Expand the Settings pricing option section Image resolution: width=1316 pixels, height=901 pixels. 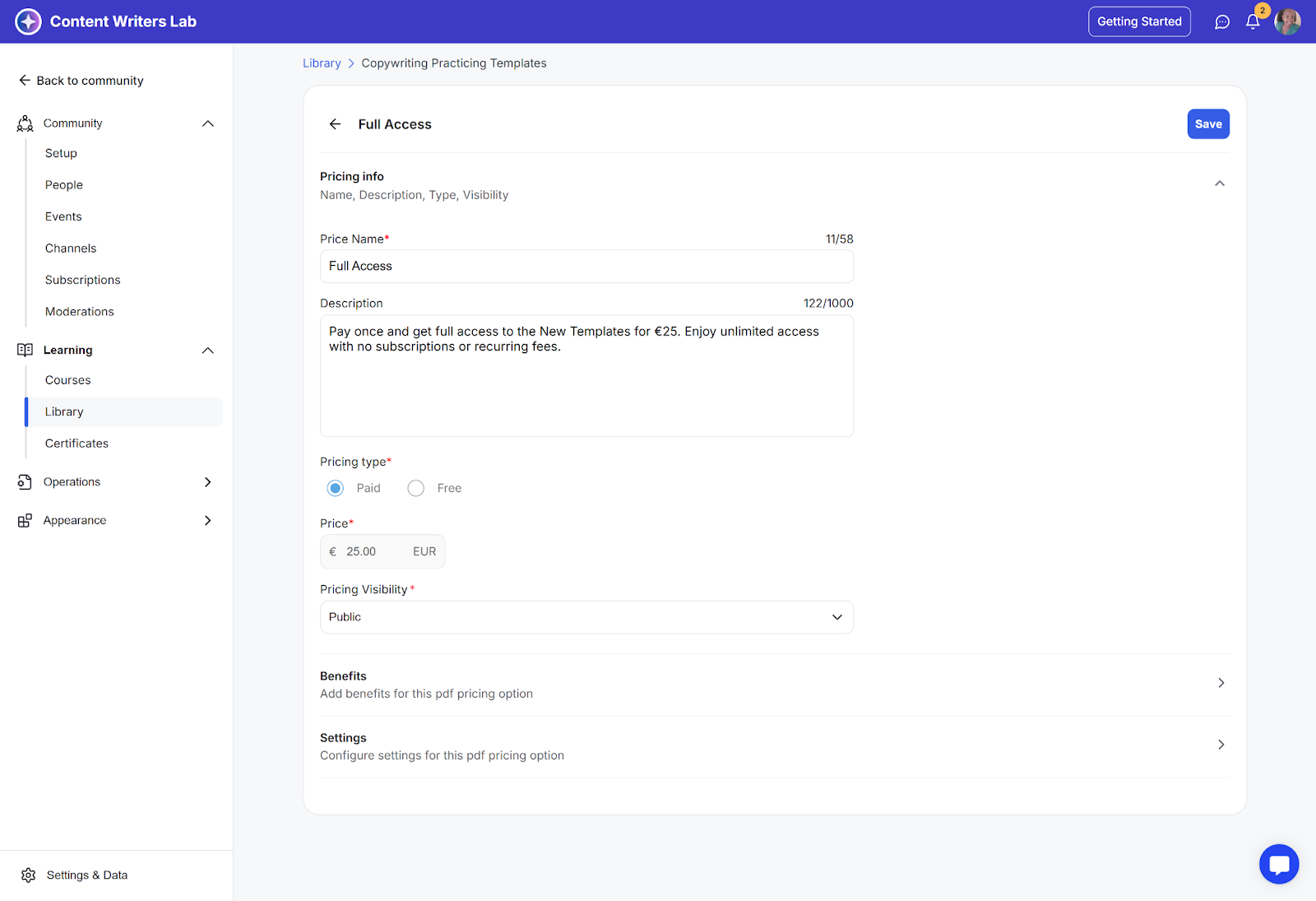(1221, 745)
